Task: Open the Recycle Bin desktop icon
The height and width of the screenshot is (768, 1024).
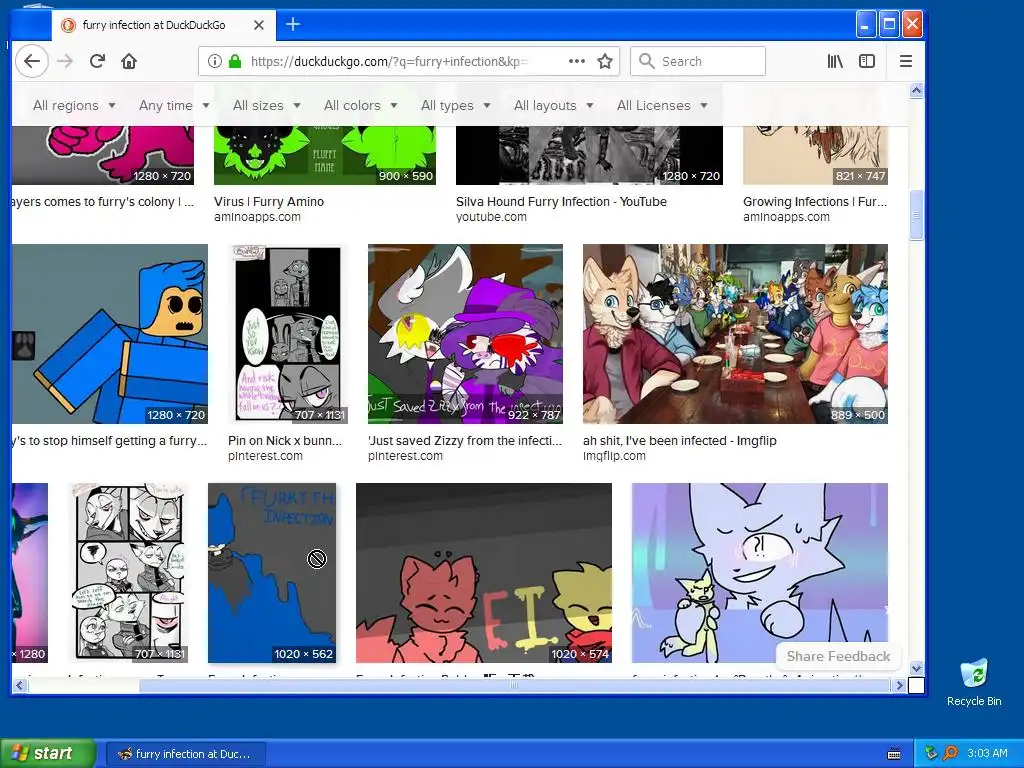Action: pyautogui.click(x=974, y=682)
